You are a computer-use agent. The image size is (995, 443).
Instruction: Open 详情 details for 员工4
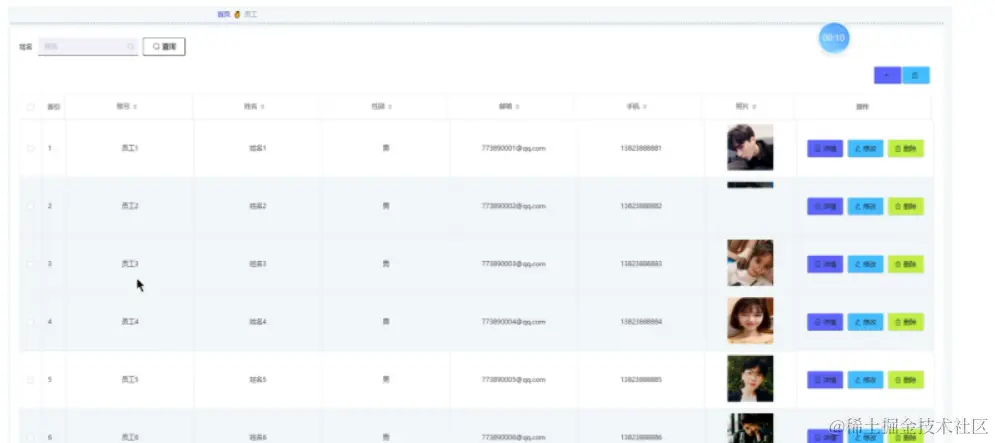[825, 322]
